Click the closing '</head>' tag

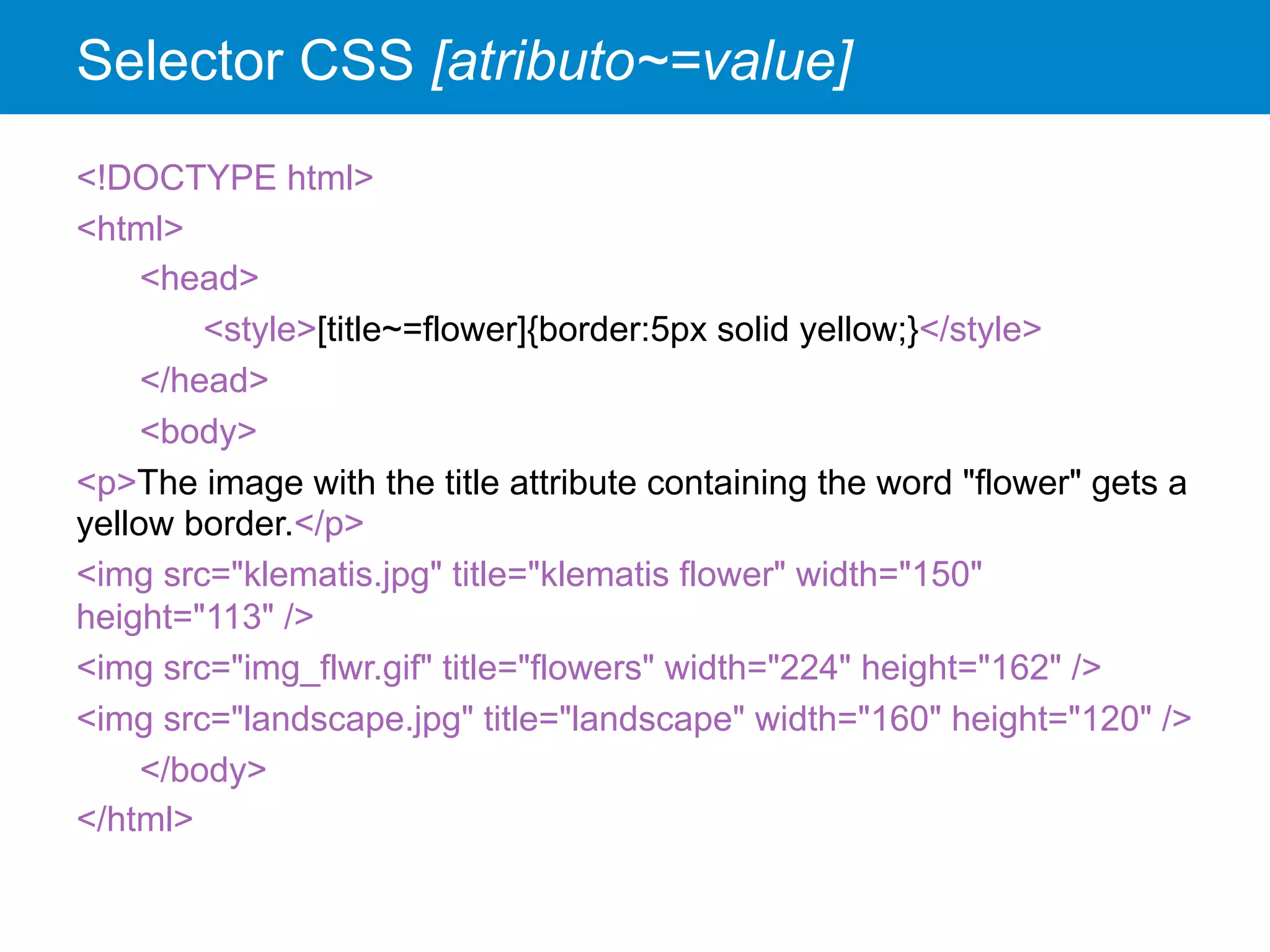(205, 380)
